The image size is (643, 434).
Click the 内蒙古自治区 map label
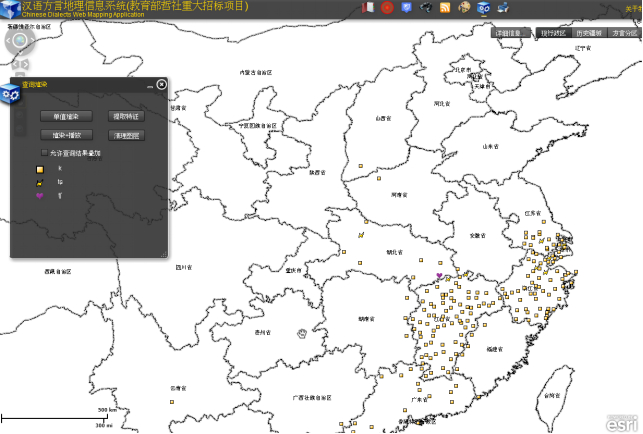click(x=256, y=72)
